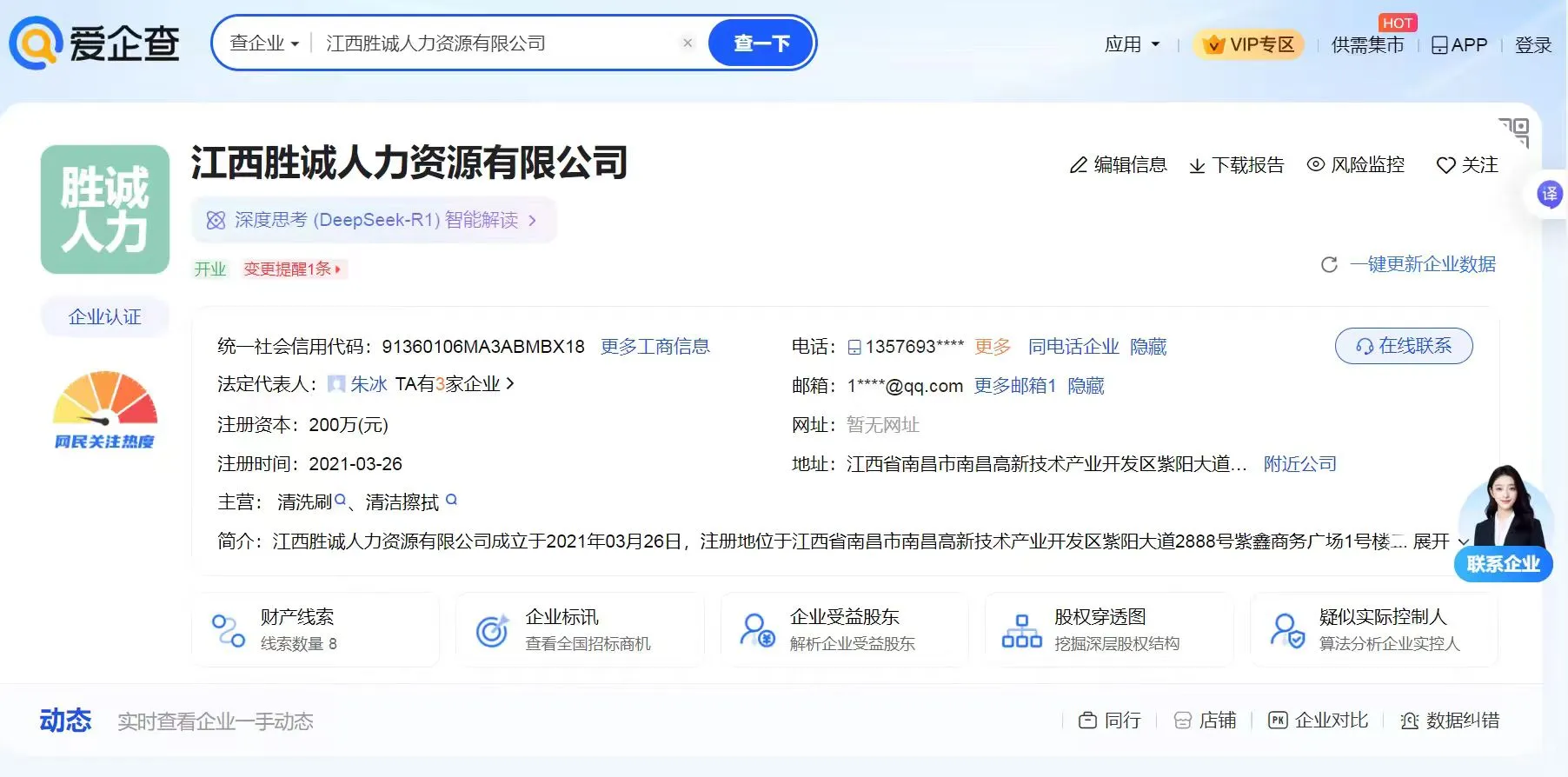Open 同电话企业 link

(x=1073, y=347)
